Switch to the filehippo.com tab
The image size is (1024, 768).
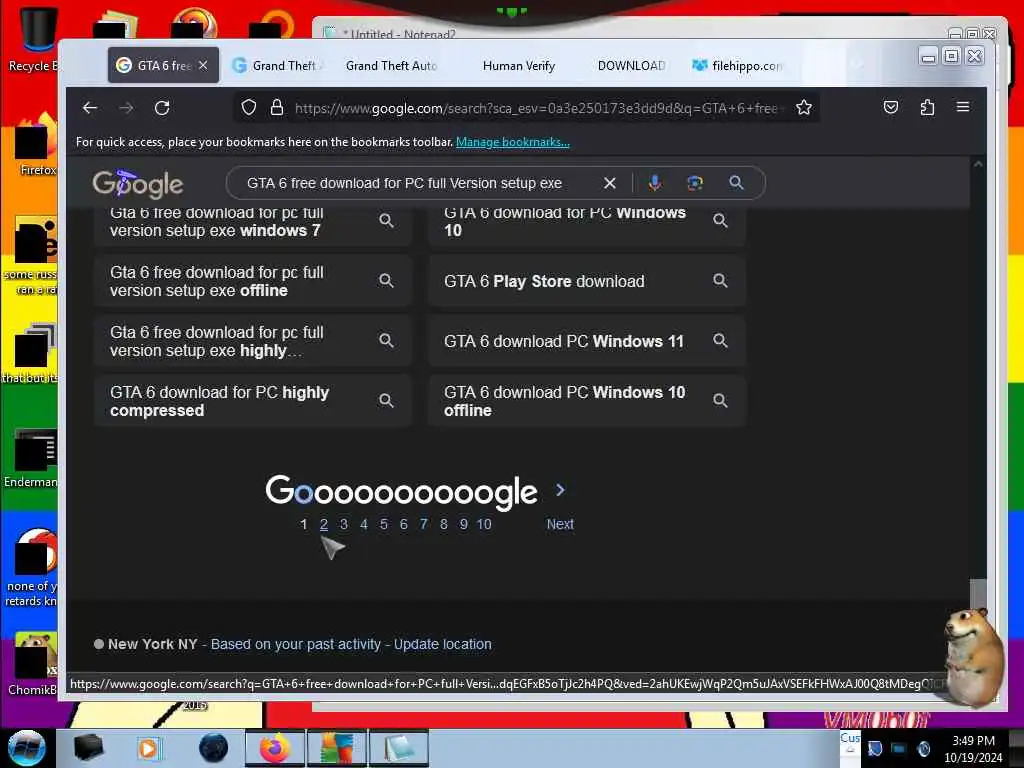tap(738, 65)
